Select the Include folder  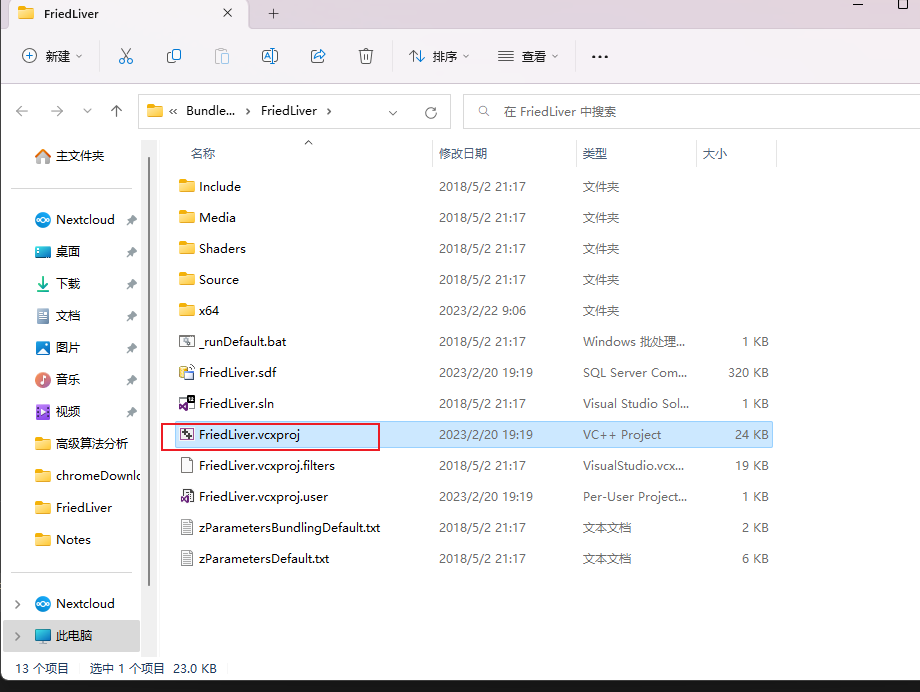(x=474, y=187)
